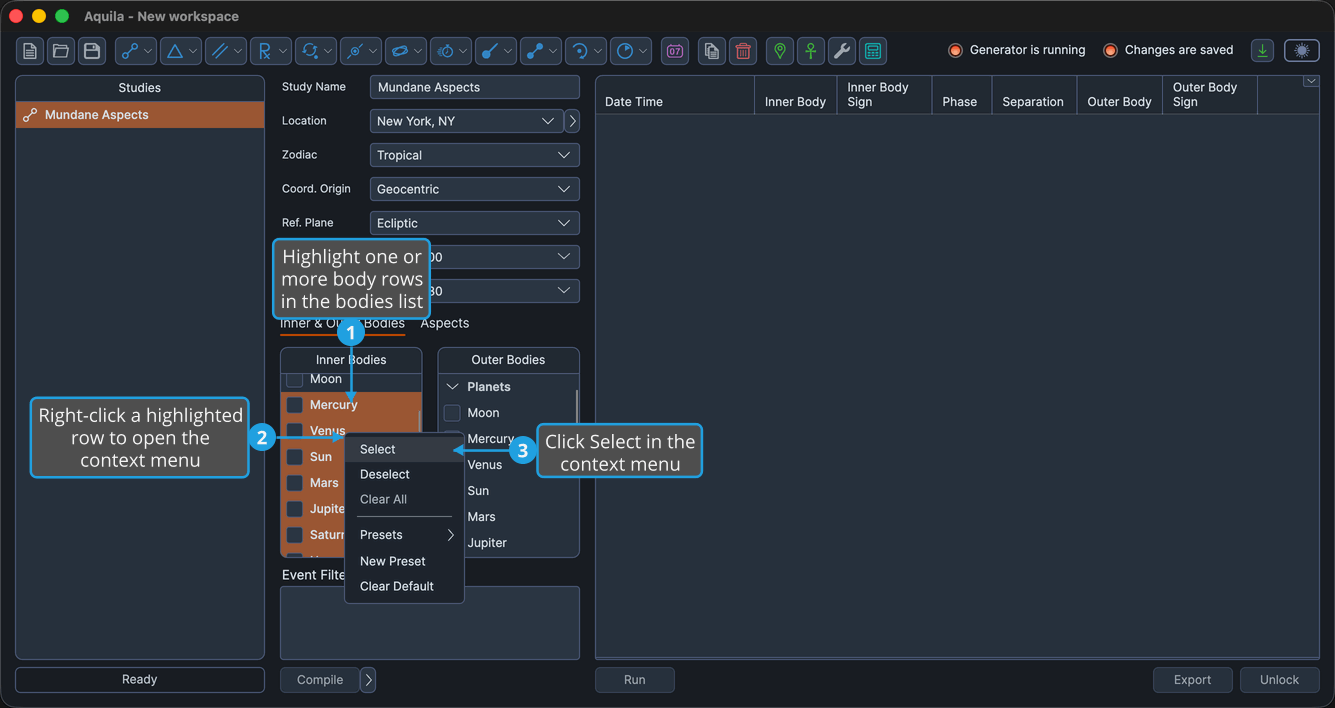Open the two-node aspects study tool
The height and width of the screenshot is (708, 1335).
136,51
